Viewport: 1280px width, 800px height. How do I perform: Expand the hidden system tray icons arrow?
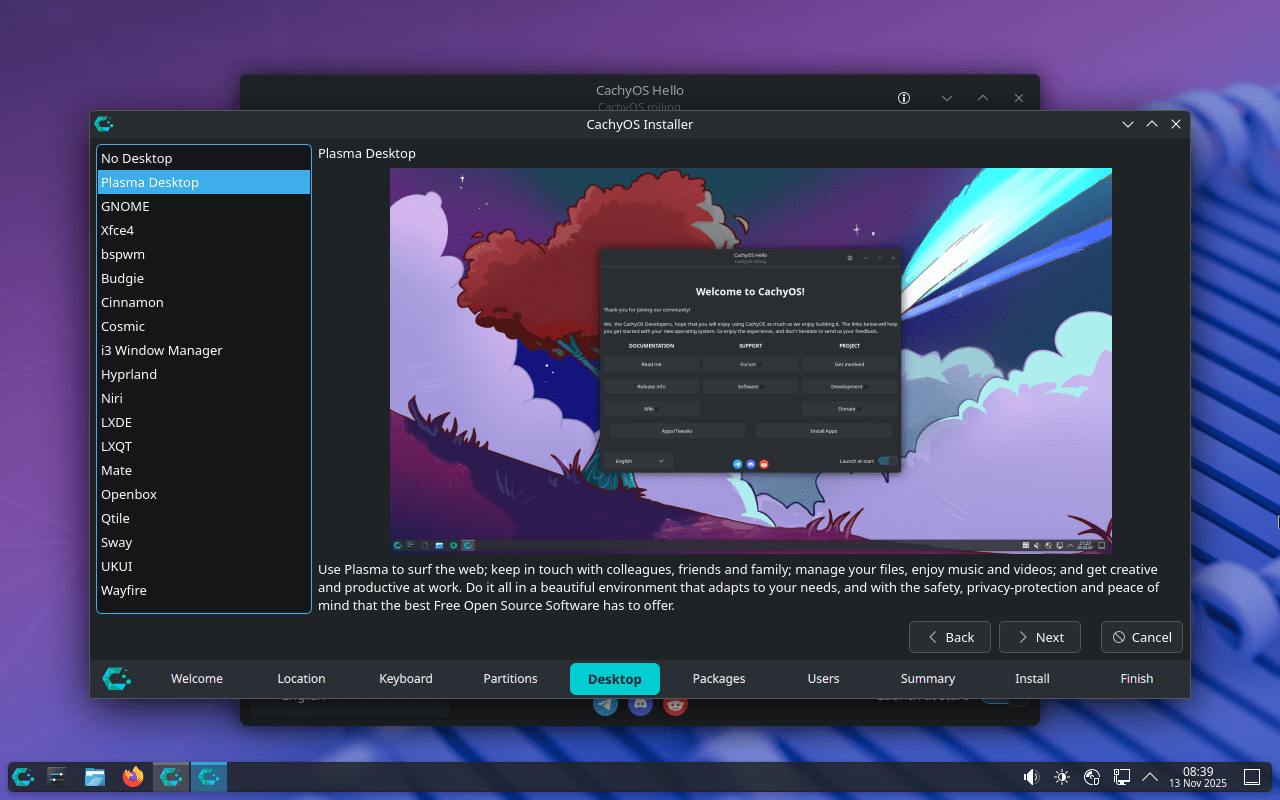1150,776
